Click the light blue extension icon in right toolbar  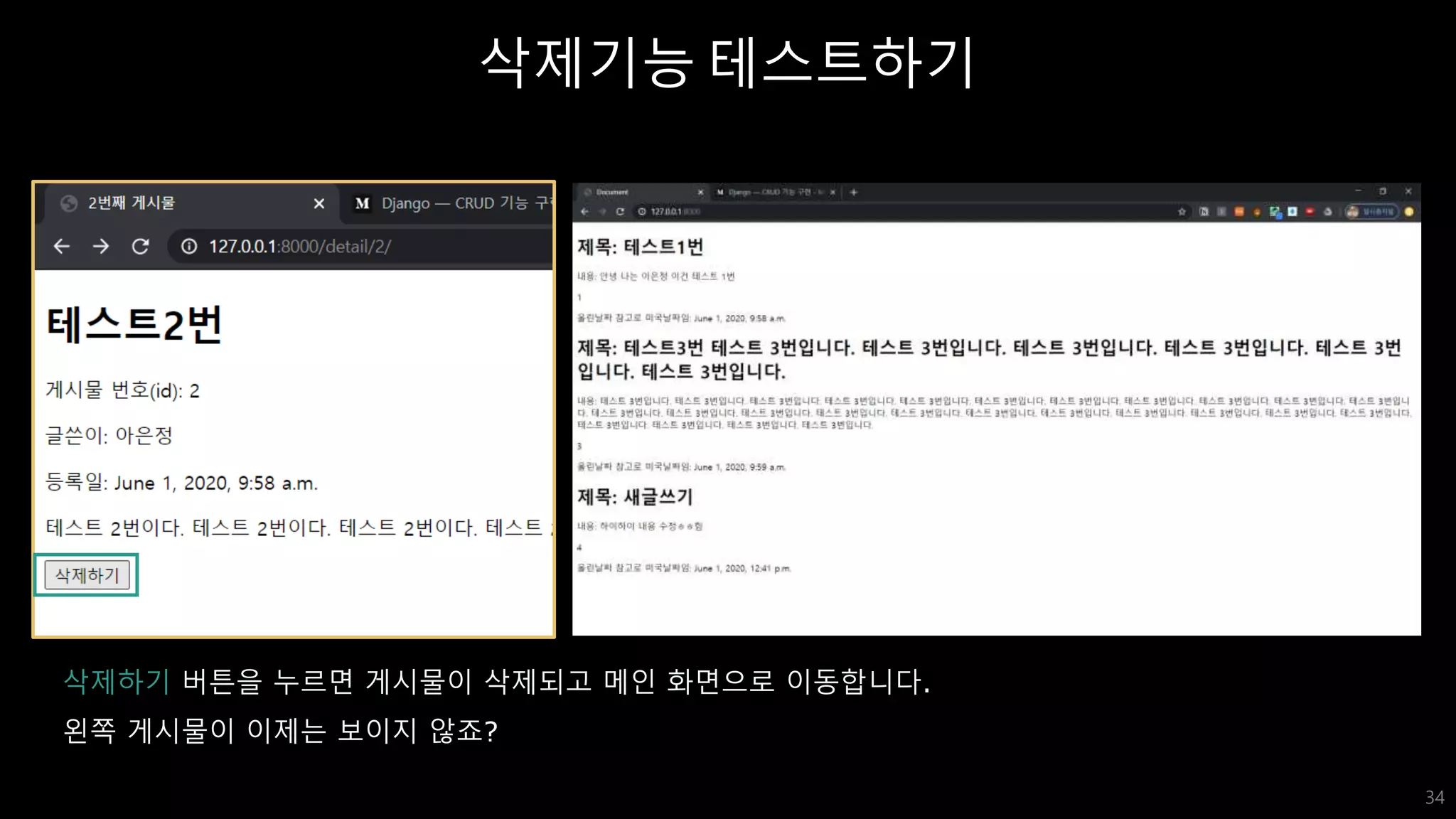tap(1292, 211)
